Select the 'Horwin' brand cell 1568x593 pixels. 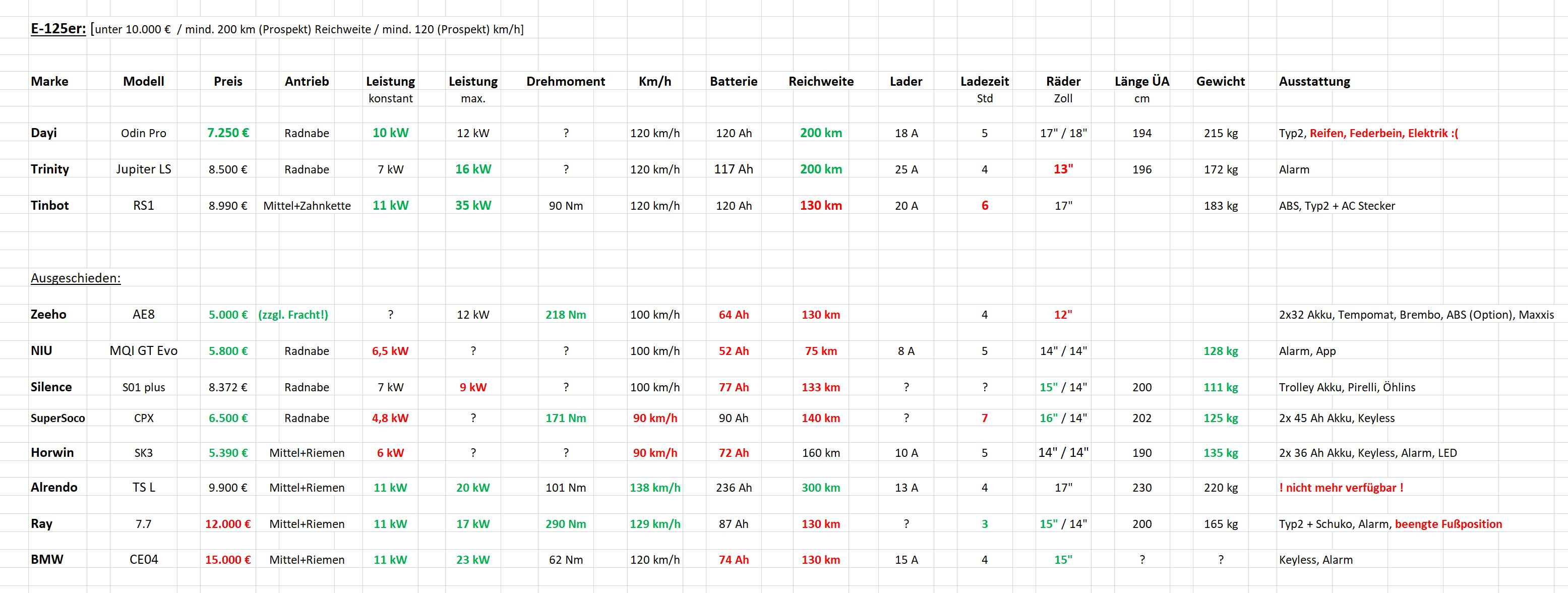(x=52, y=452)
